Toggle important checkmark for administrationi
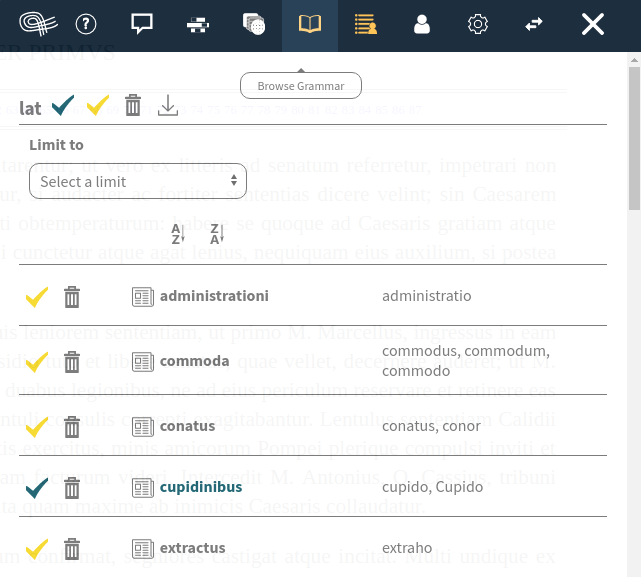Image resolution: width=641 pixels, height=577 pixels. pyautogui.click(x=37, y=296)
